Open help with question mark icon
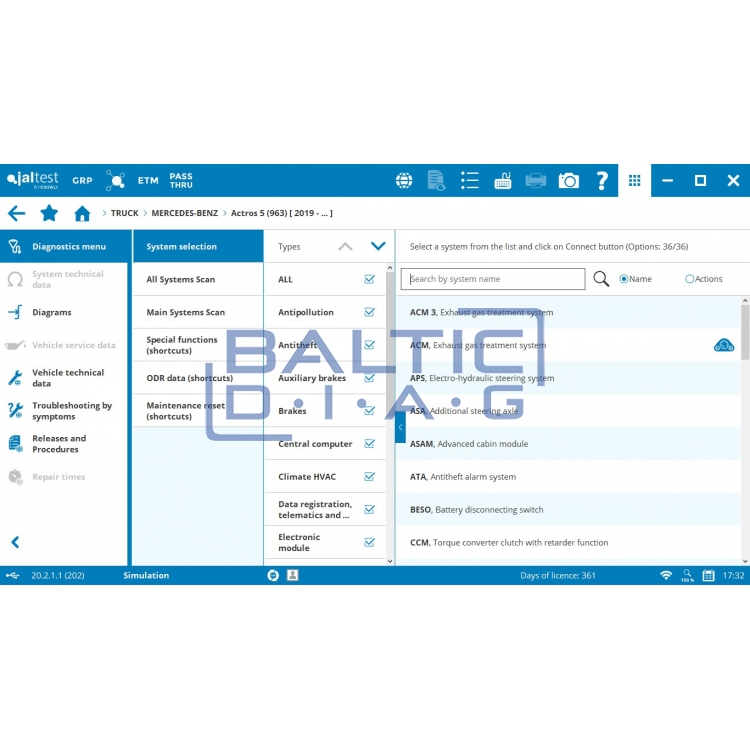 pos(602,180)
